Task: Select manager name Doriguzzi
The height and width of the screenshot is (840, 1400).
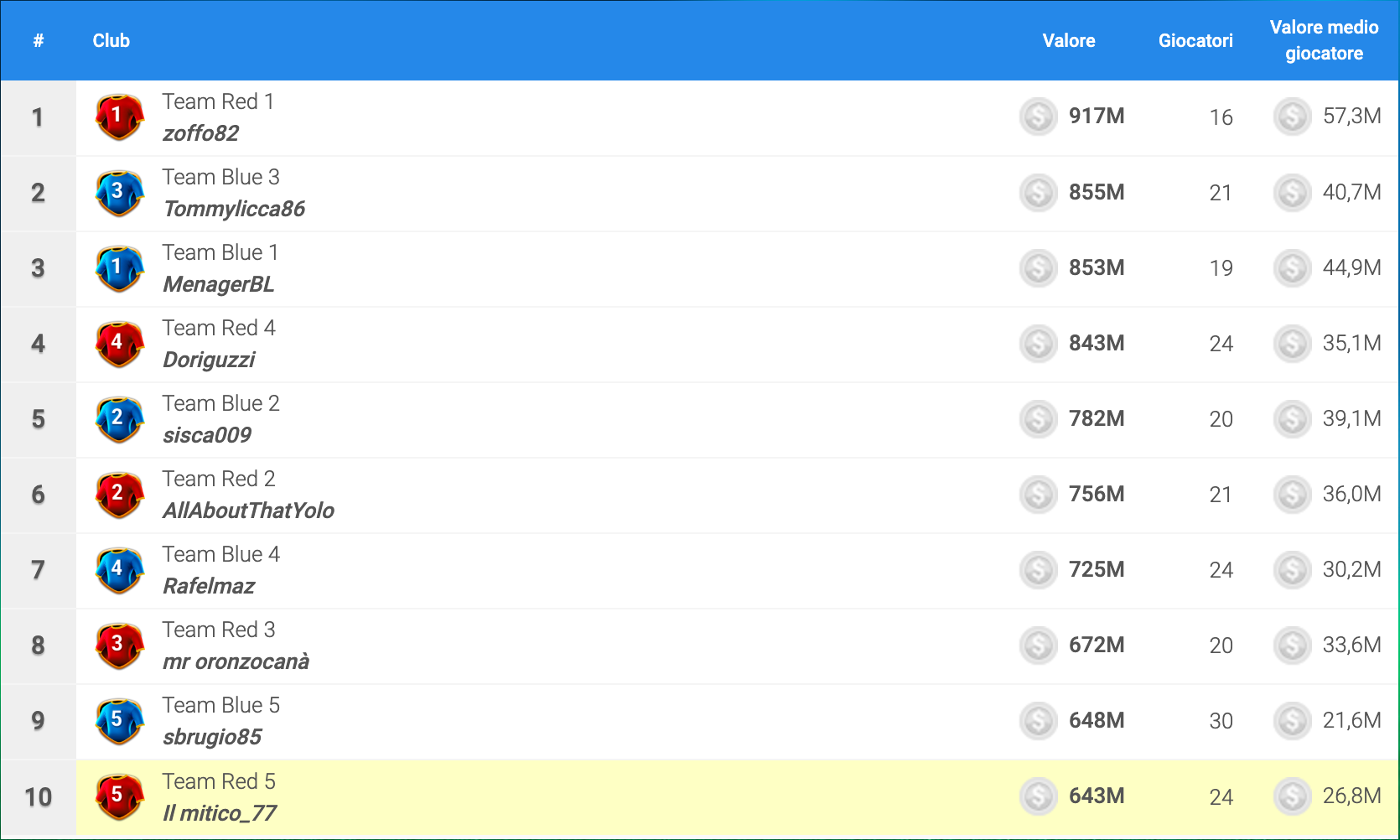Action: click(x=209, y=360)
